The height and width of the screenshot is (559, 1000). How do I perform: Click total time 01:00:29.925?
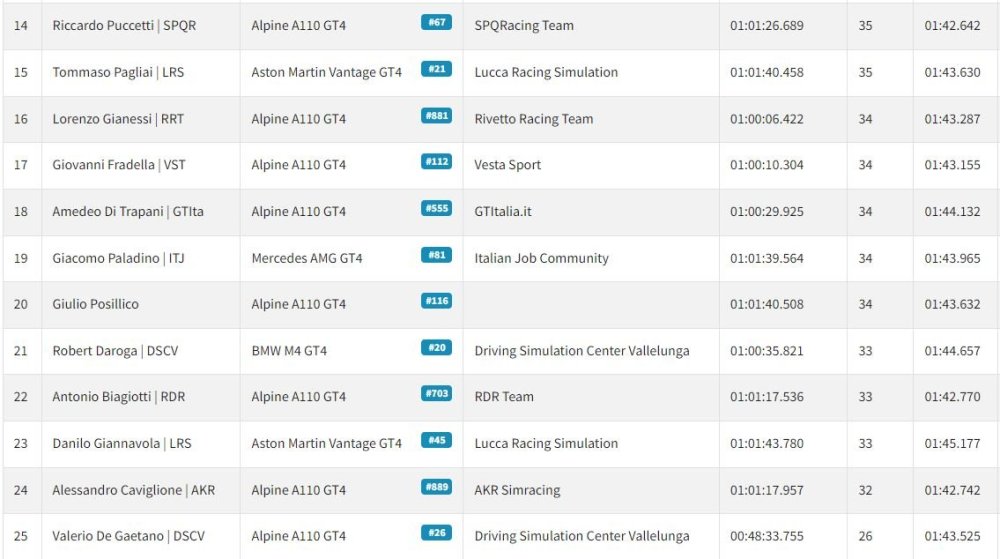pos(767,211)
